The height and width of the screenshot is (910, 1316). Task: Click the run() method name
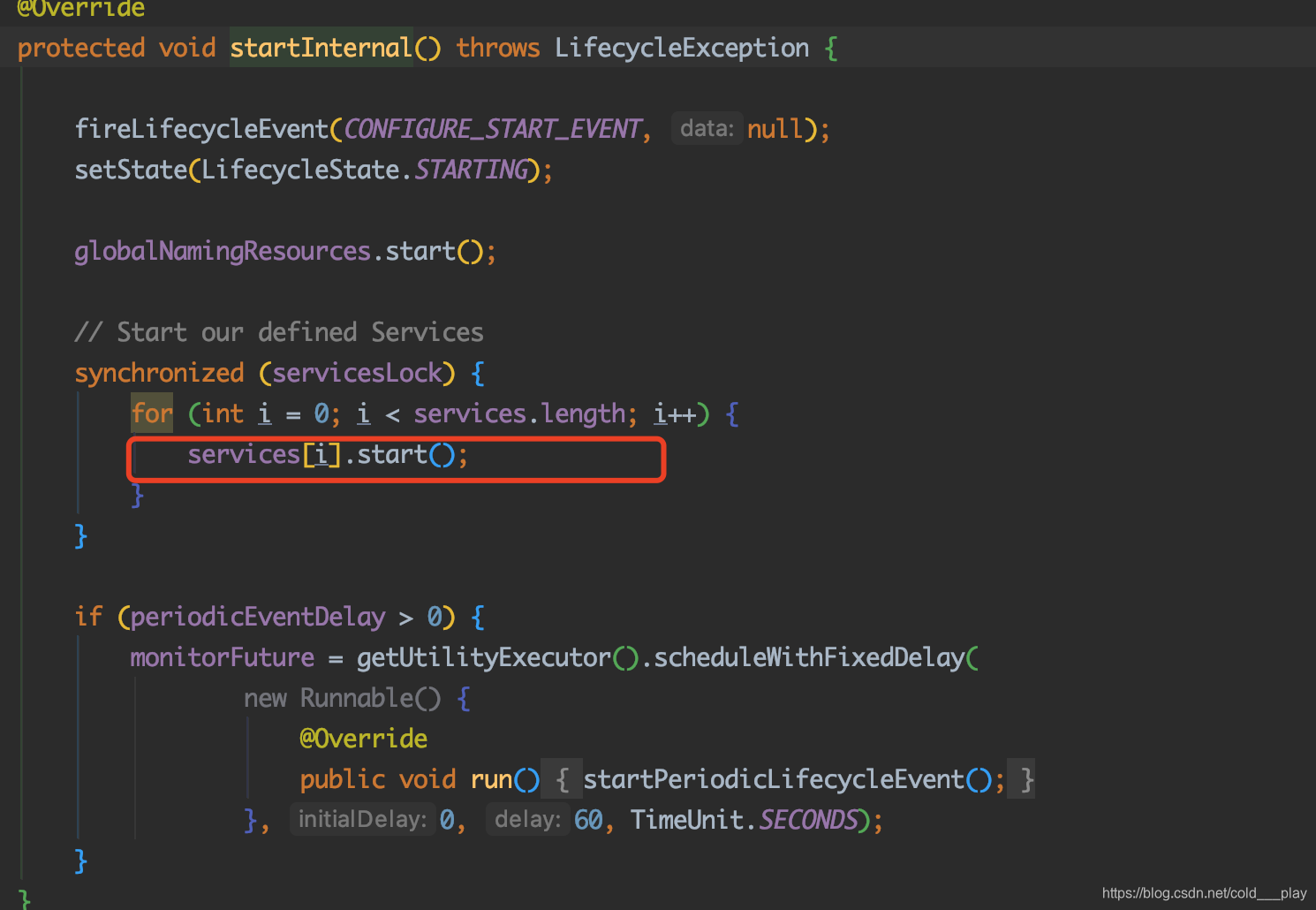click(x=491, y=779)
